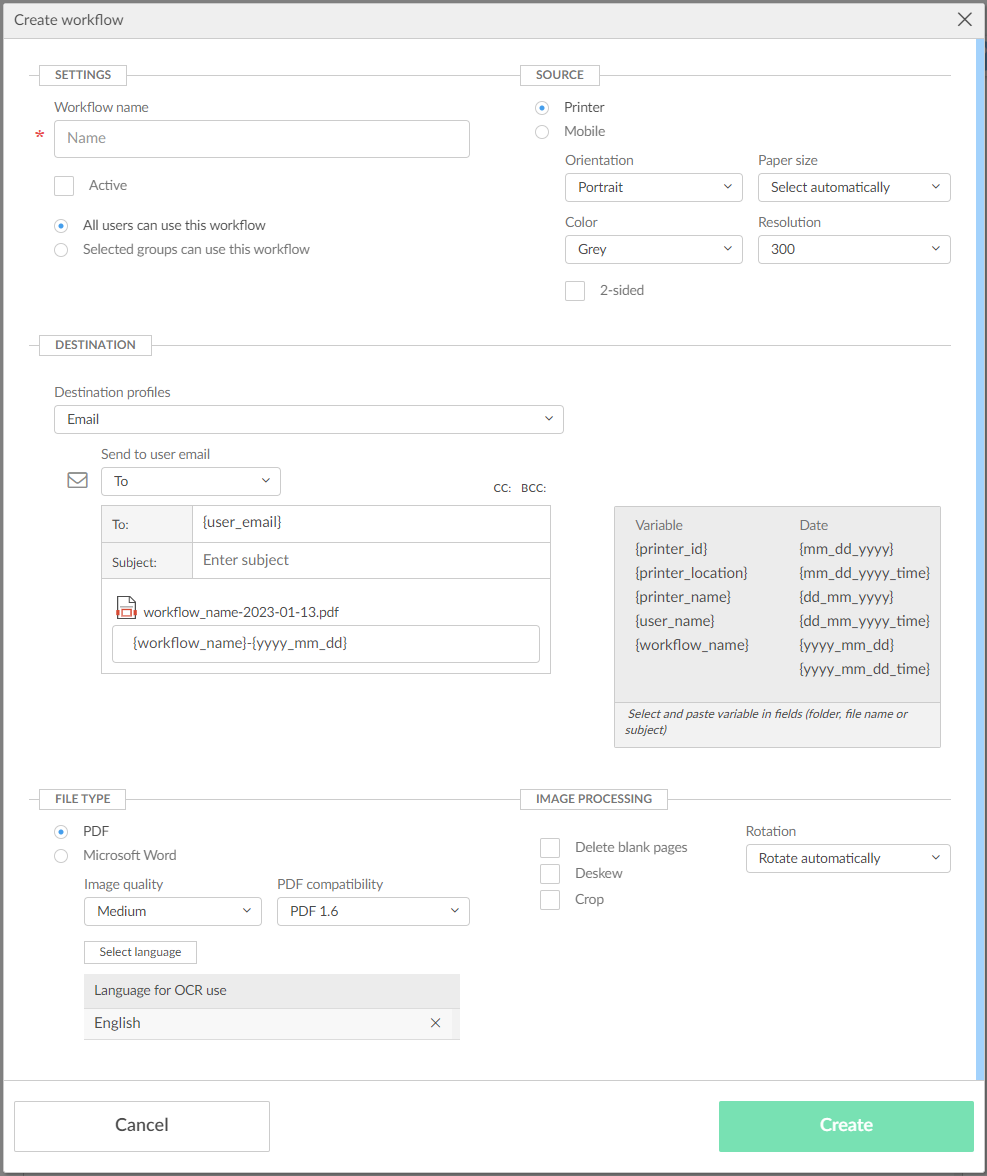Screen dimensions: 987x1176
Task: Close the Create workflow dialog
Action: pos(964,20)
